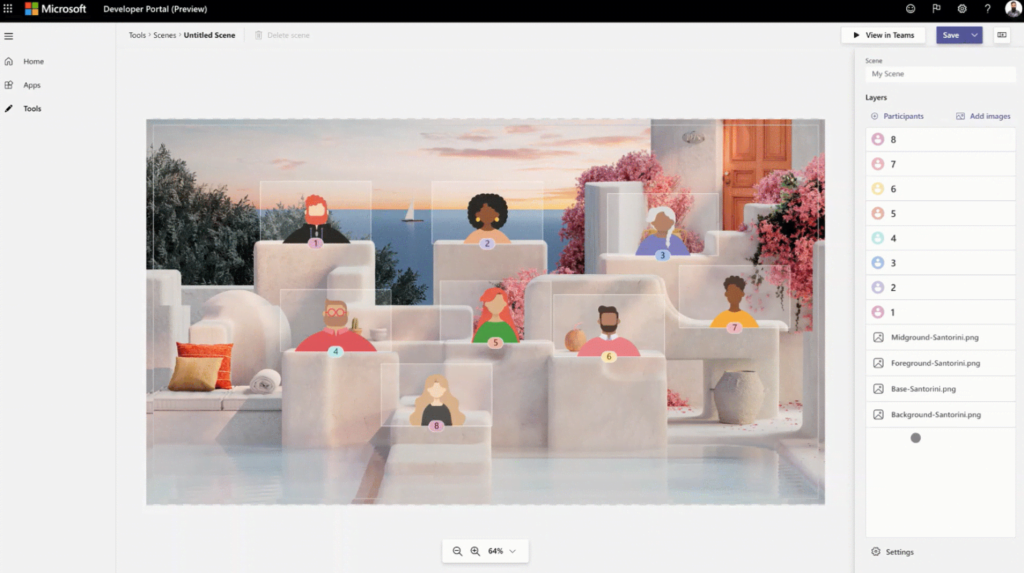This screenshot has height=573, width=1024.
Task: Expand the 64% zoom level dropdown
Action: 513,551
